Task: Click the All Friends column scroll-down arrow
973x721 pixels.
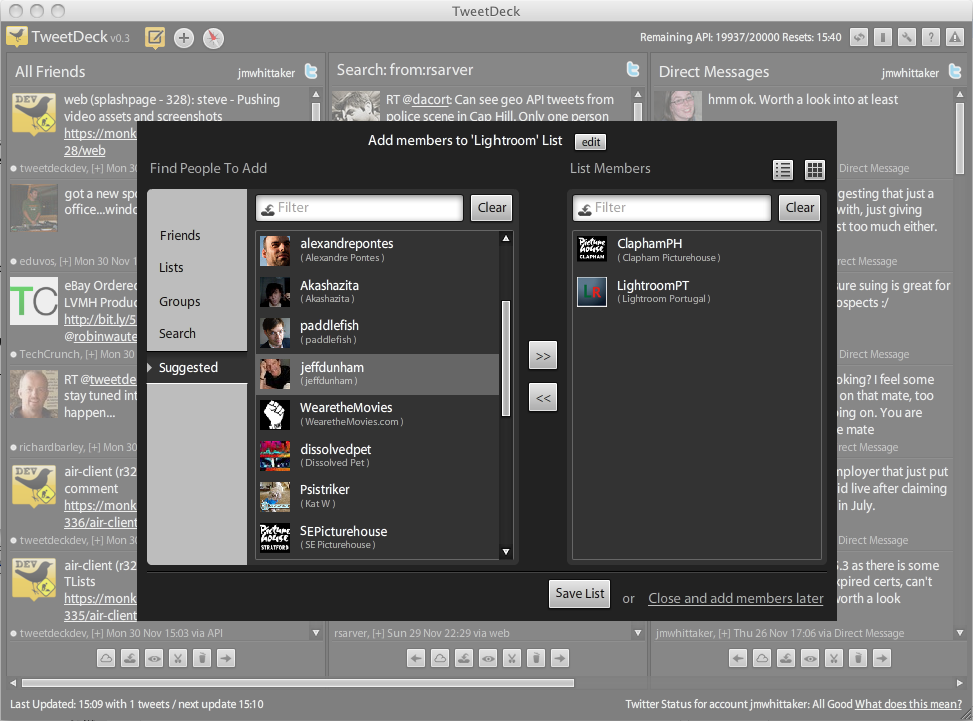Action: point(316,633)
